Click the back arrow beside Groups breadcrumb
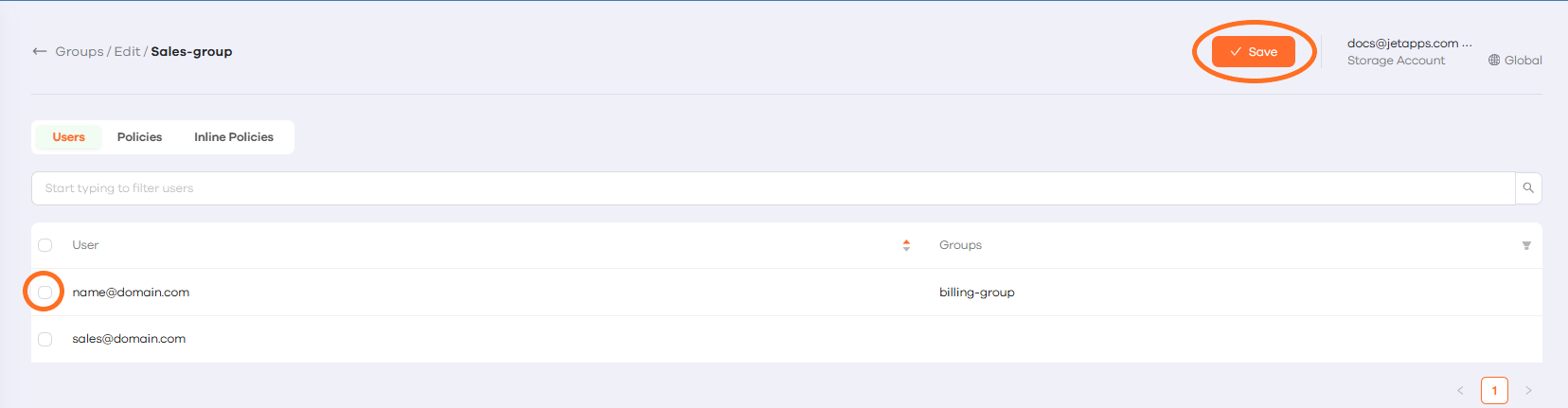The width and height of the screenshot is (1568, 408). 39,51
